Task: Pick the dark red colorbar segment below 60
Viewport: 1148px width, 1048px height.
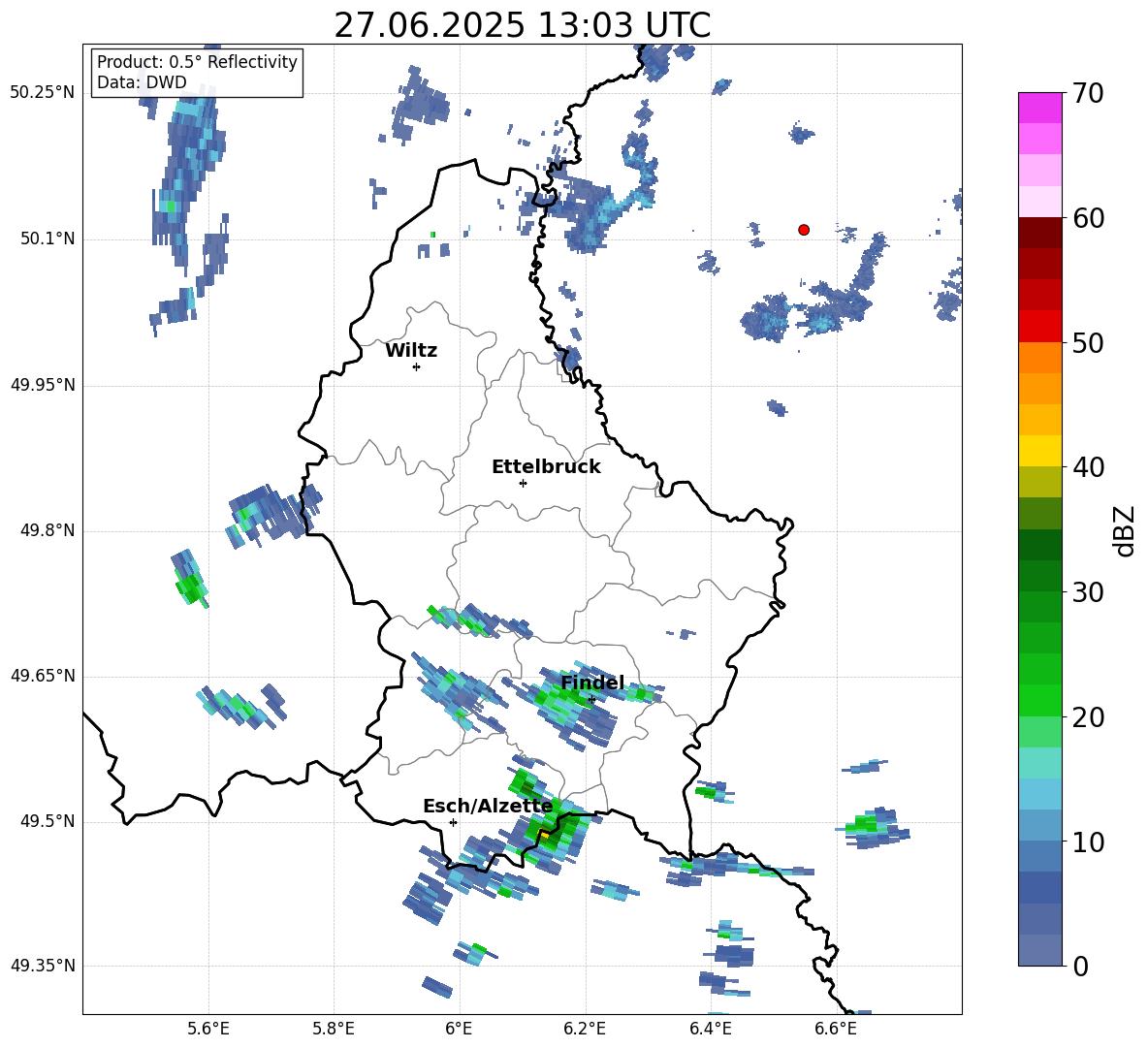Action: 1039,233
